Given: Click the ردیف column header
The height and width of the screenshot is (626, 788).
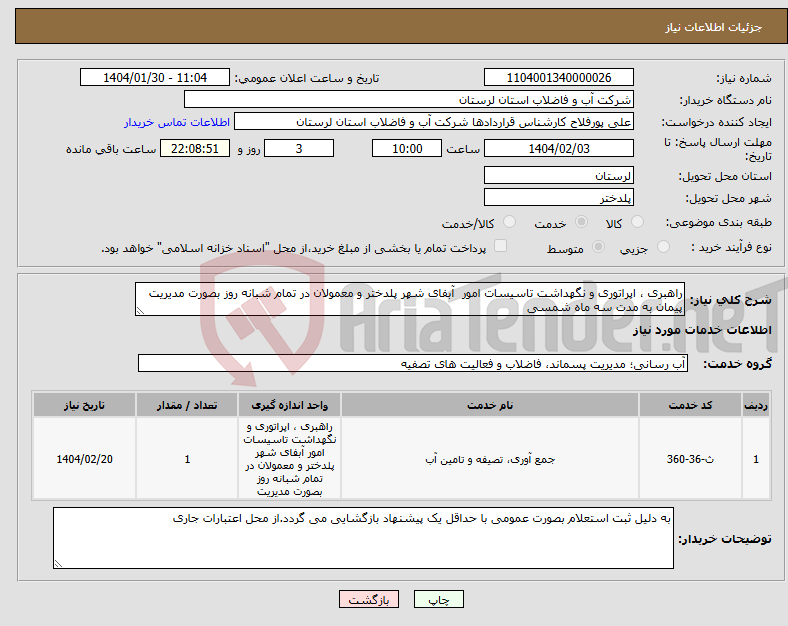Looking at the screenshot, I should point(756,405).
